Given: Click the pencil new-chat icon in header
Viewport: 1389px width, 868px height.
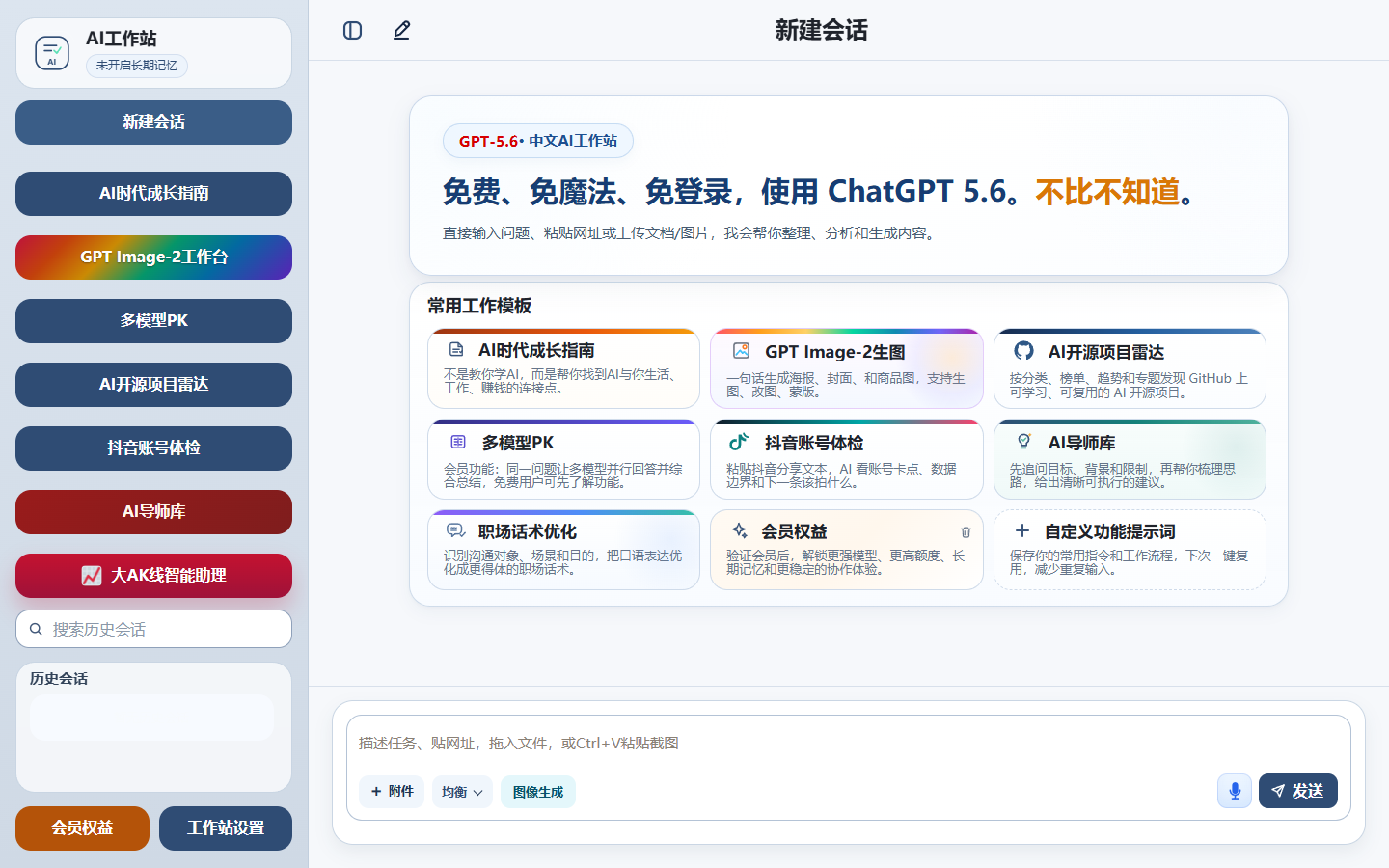Looking at the screenshot, I should point(402,31).
